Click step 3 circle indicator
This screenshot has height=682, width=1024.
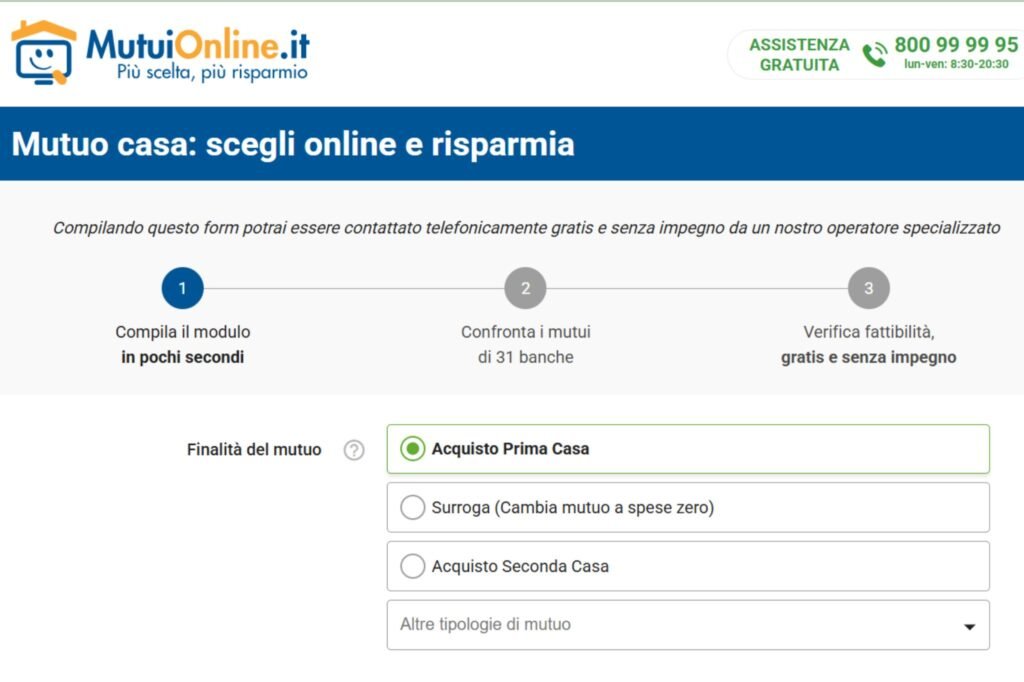pos(868,289)
